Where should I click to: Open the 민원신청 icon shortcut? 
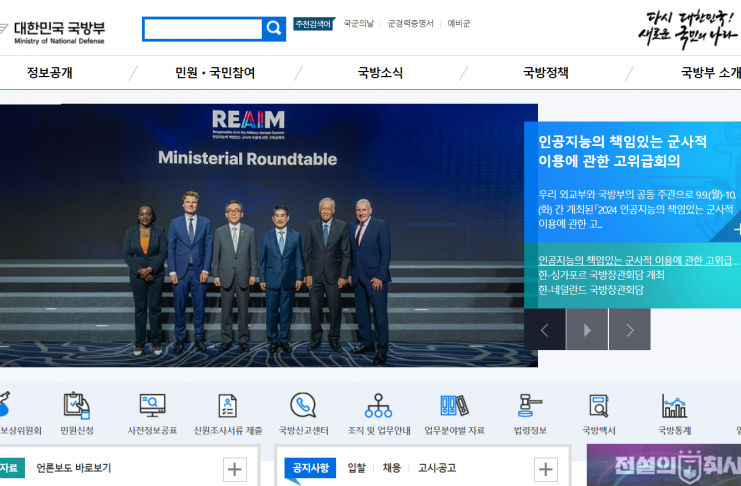(77, 406)
